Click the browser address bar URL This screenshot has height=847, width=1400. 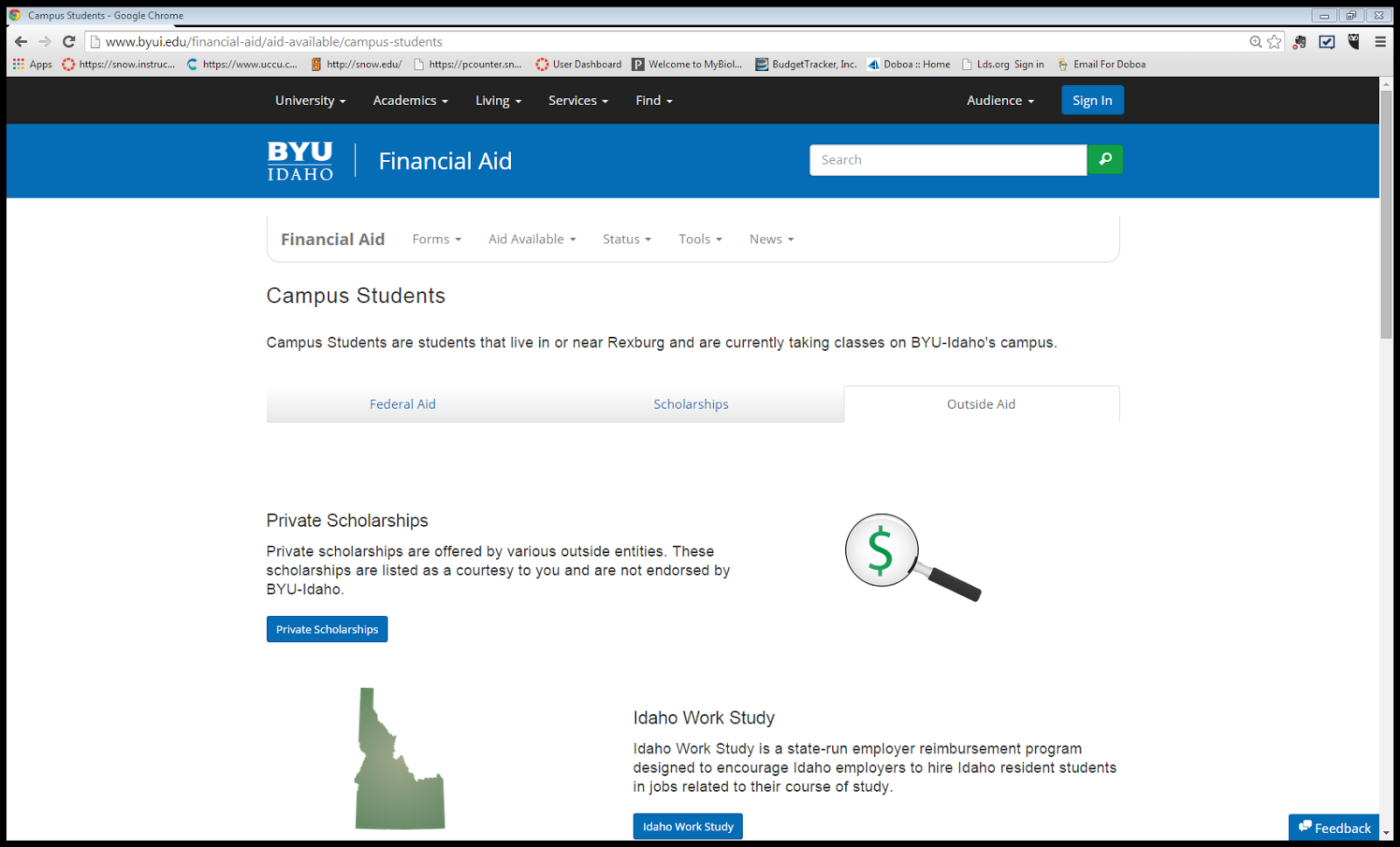click(x=274, y=42)
